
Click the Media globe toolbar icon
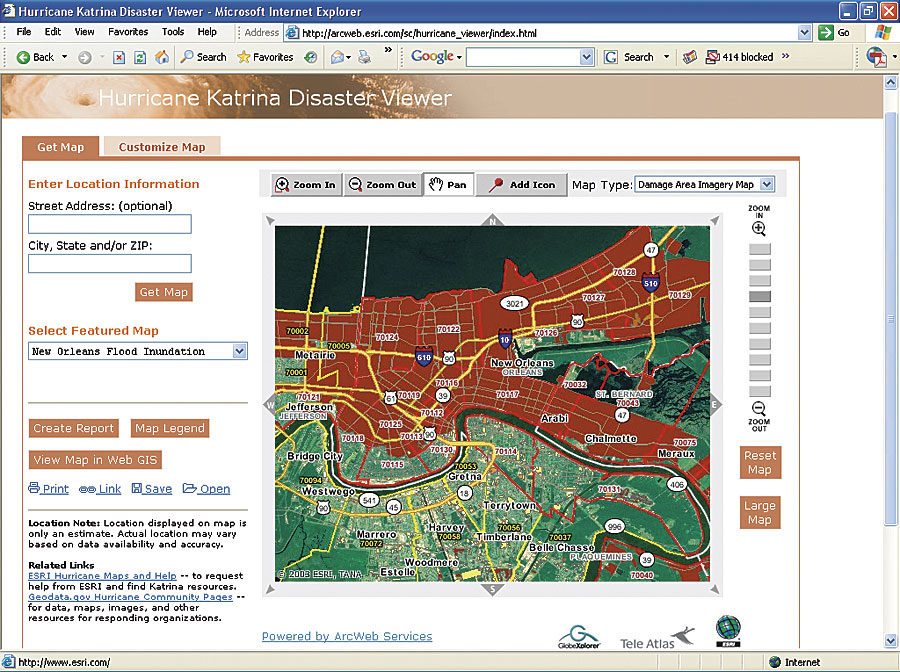pos(311,57)
